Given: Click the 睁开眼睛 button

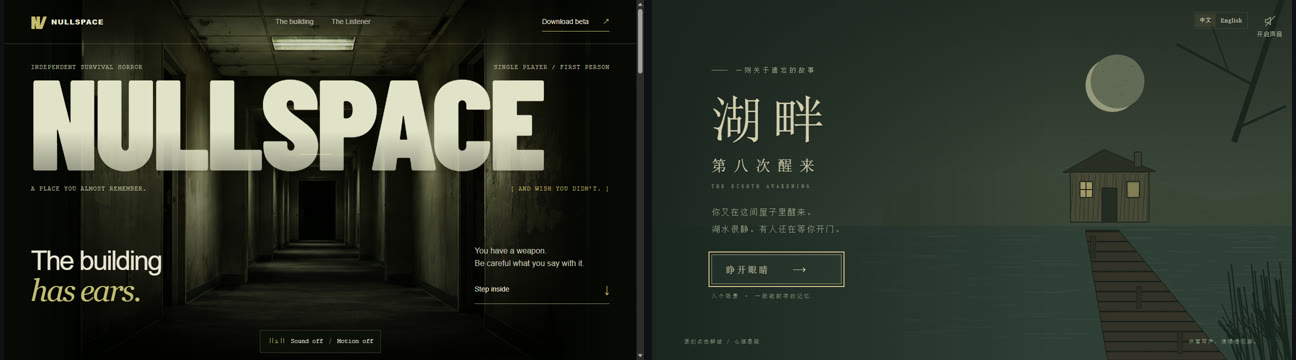Looking at the screenshot, I should [777, 270].
